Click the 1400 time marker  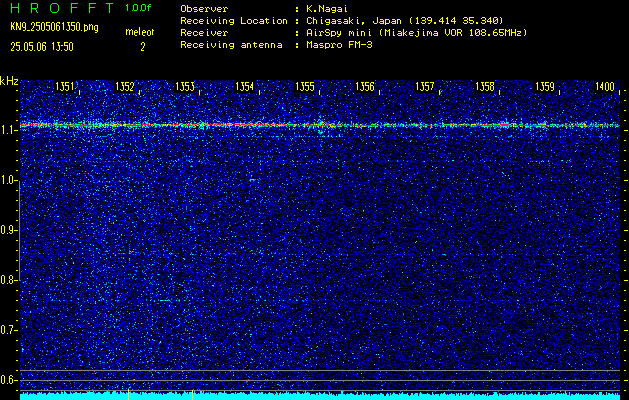click(x=605, y=87)
